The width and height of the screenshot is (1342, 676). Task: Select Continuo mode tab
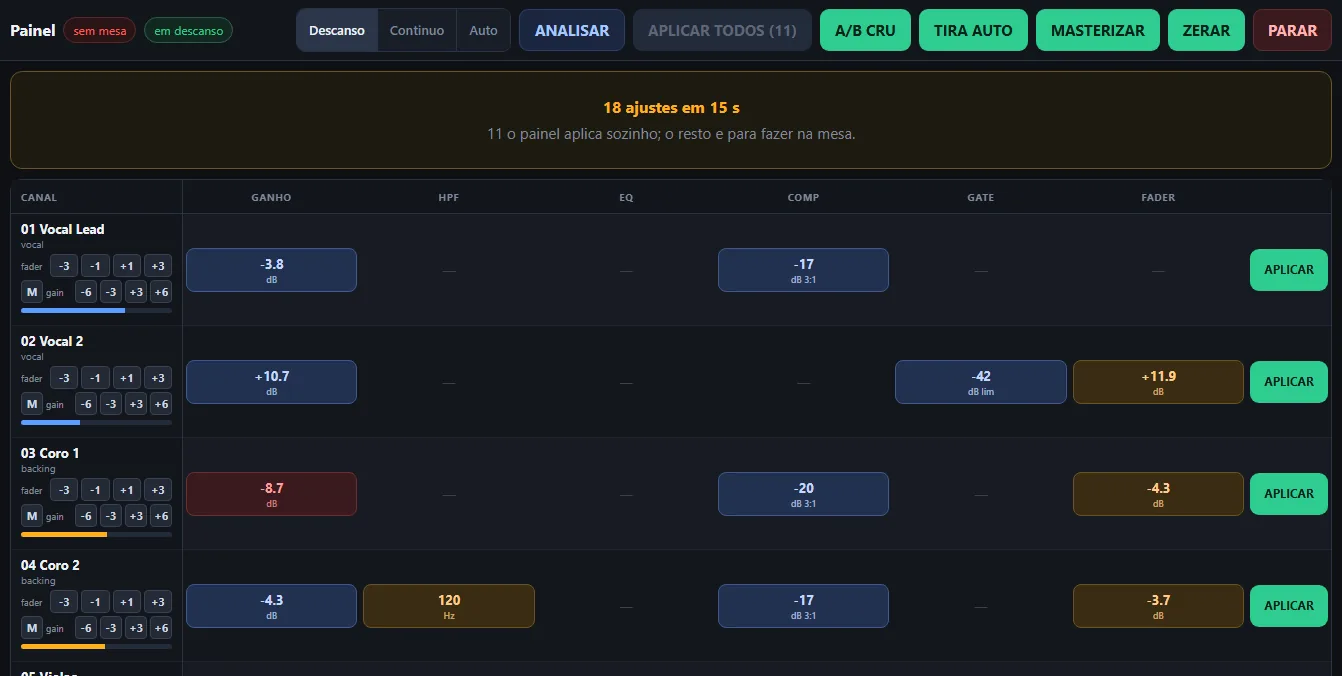[x=417, y=30]
